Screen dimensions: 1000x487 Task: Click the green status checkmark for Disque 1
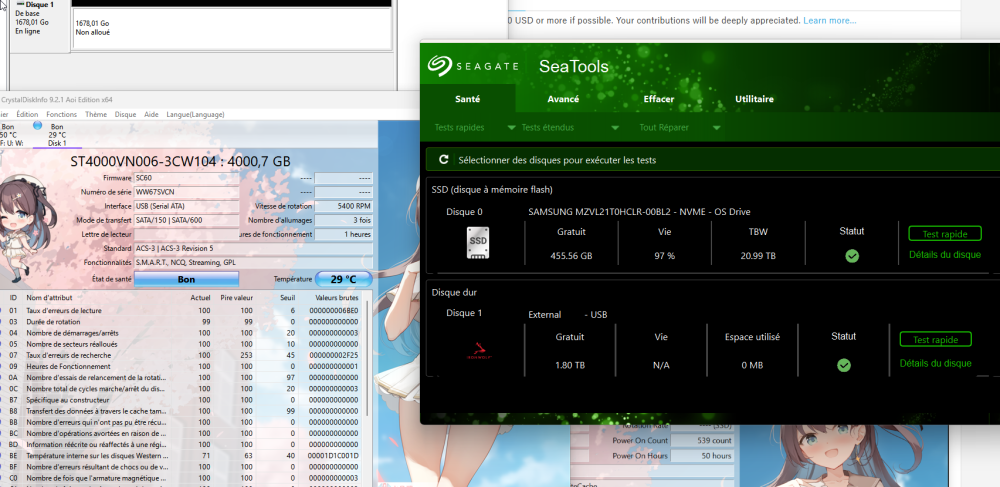tap(843, 365)
